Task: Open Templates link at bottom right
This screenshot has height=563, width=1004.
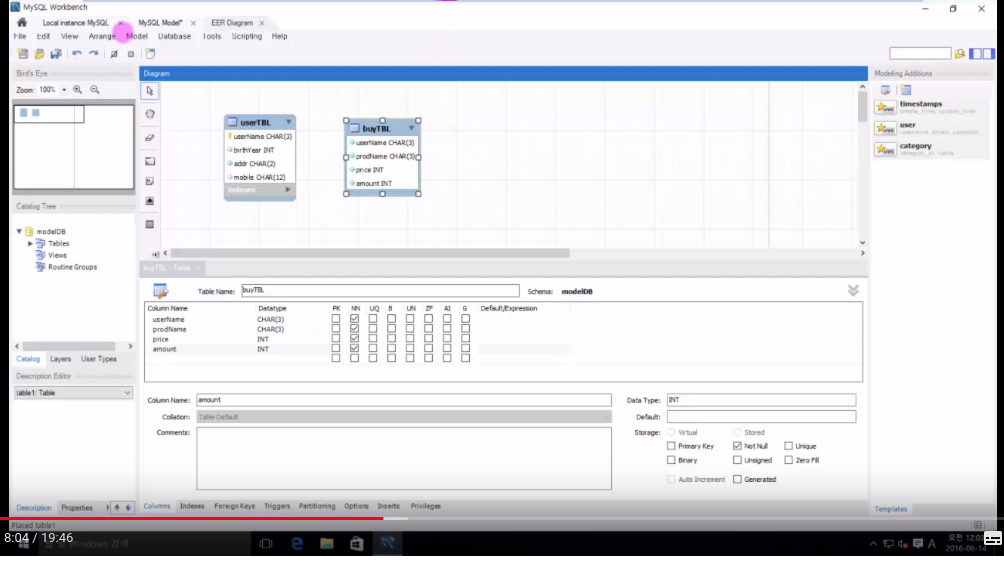Action: [891, 509]
